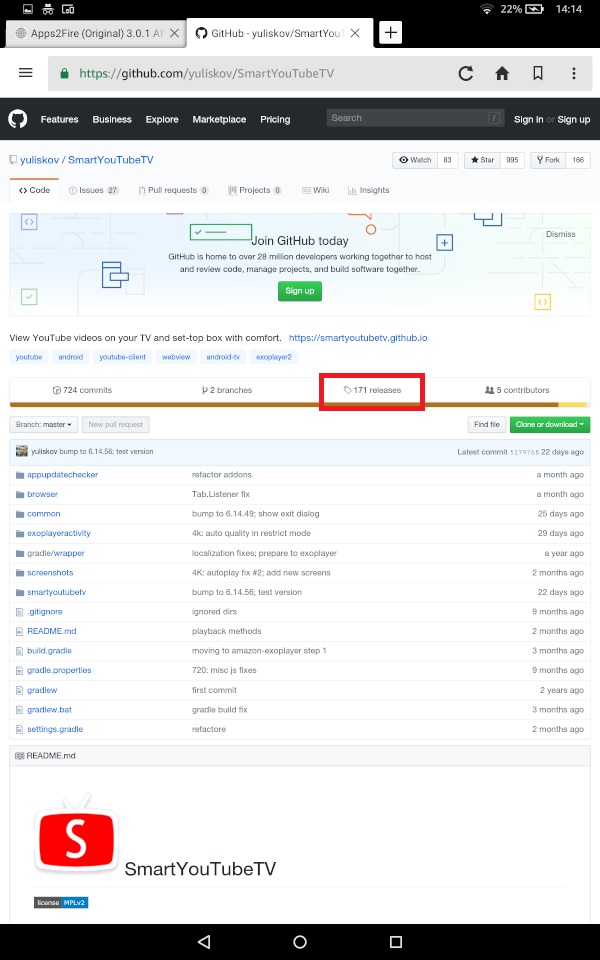Open the smartyoutubetv.github.io link
Viewport: 600px width, 960px height.
click(x=358, y=338)
